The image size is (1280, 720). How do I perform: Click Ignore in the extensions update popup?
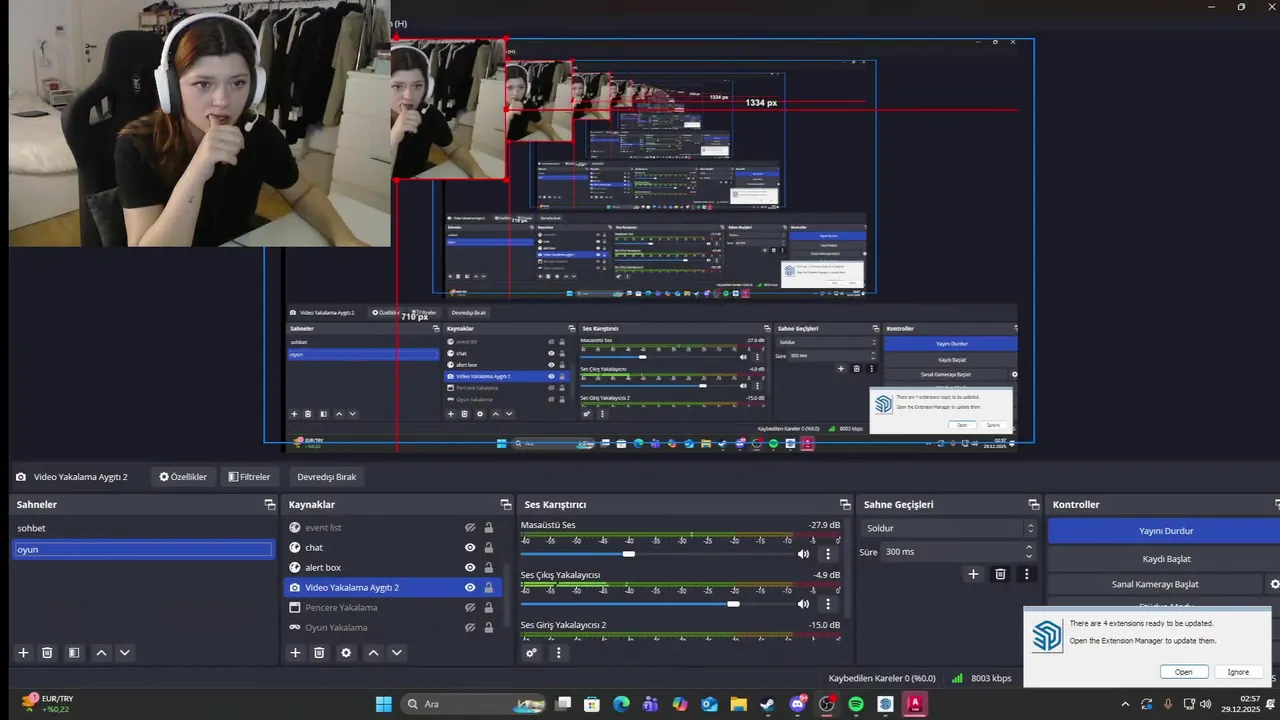1238,672
